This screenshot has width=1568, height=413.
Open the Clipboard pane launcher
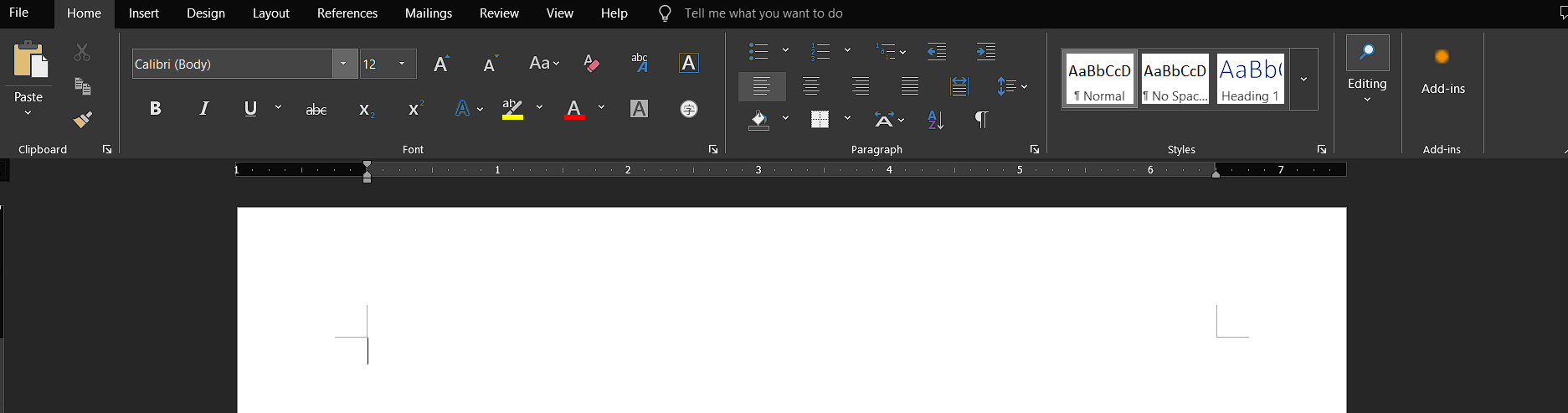(107, 149)
